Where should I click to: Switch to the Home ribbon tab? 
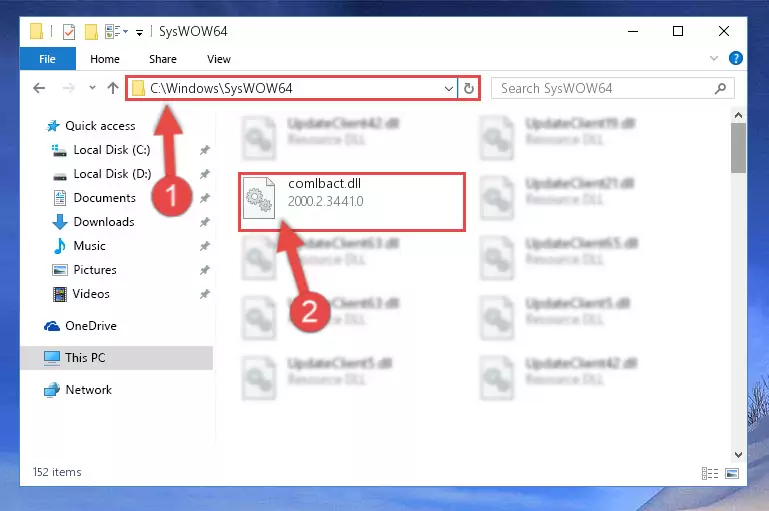click(x=104, y=59)
